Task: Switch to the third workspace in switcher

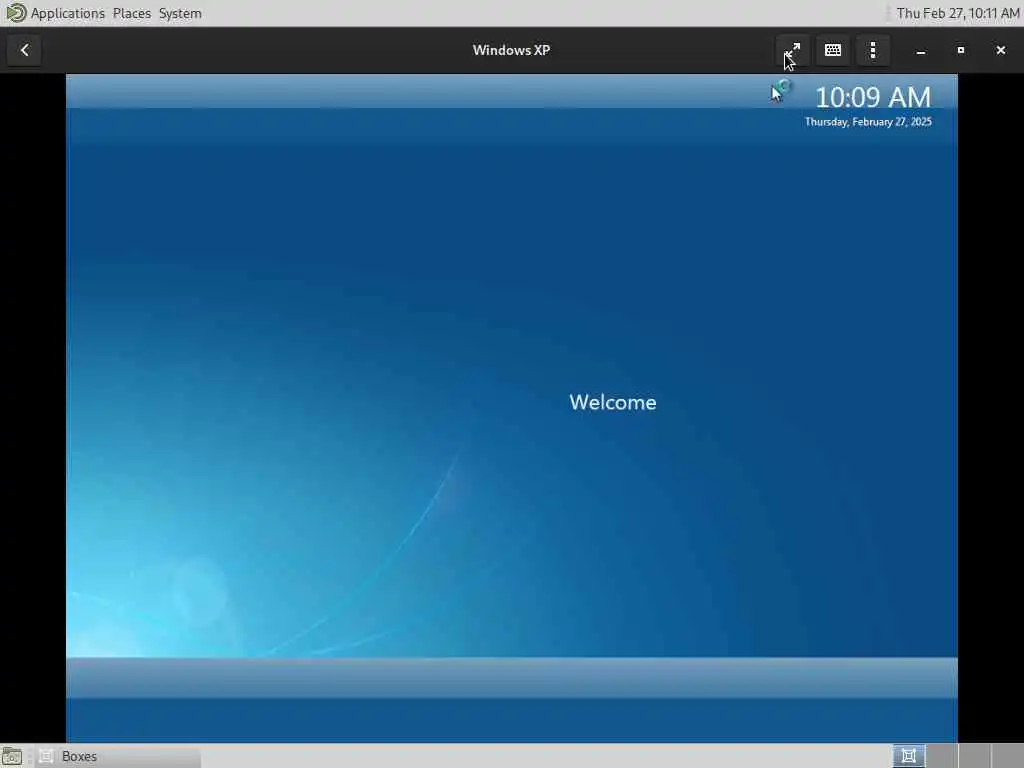Action: 974,756
